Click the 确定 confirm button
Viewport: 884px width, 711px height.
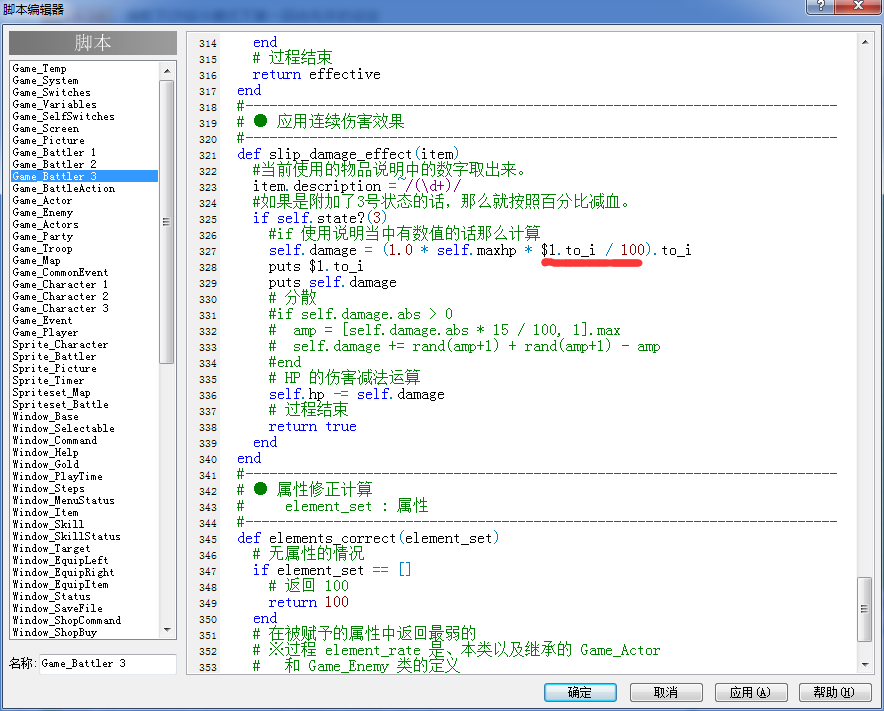click(580, 692)
